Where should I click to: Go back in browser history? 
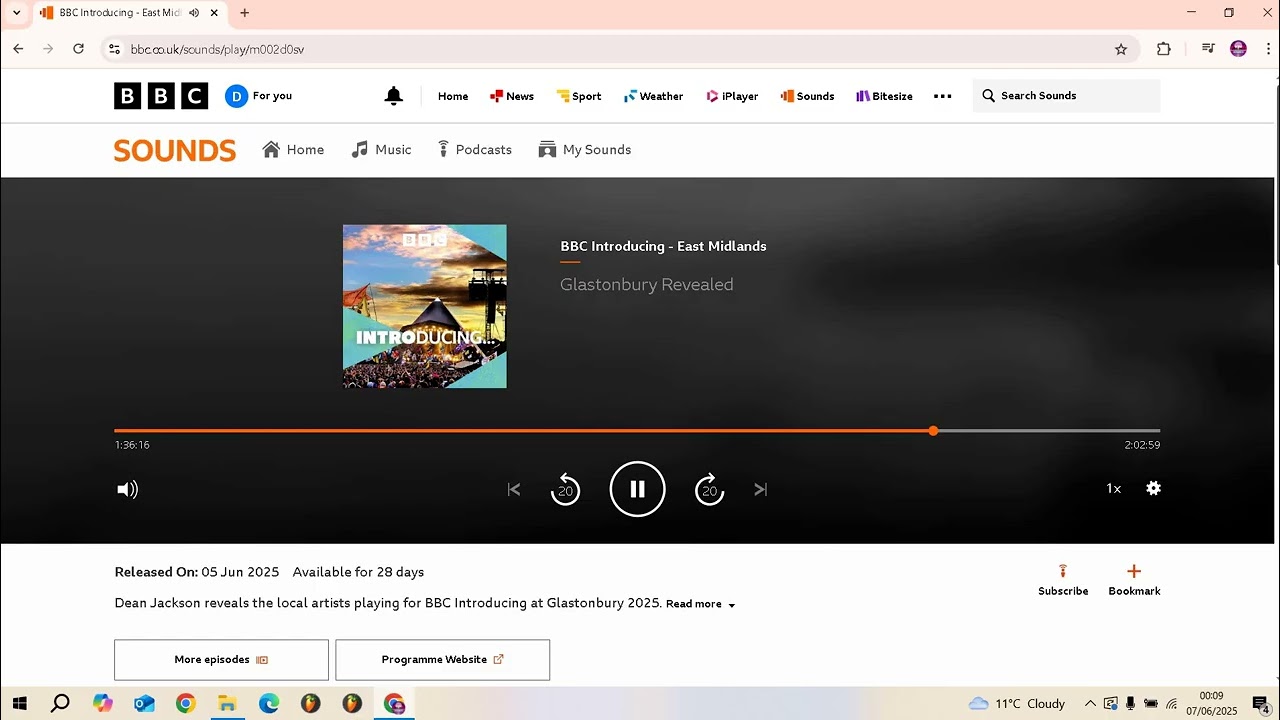[x=18, y=49]
